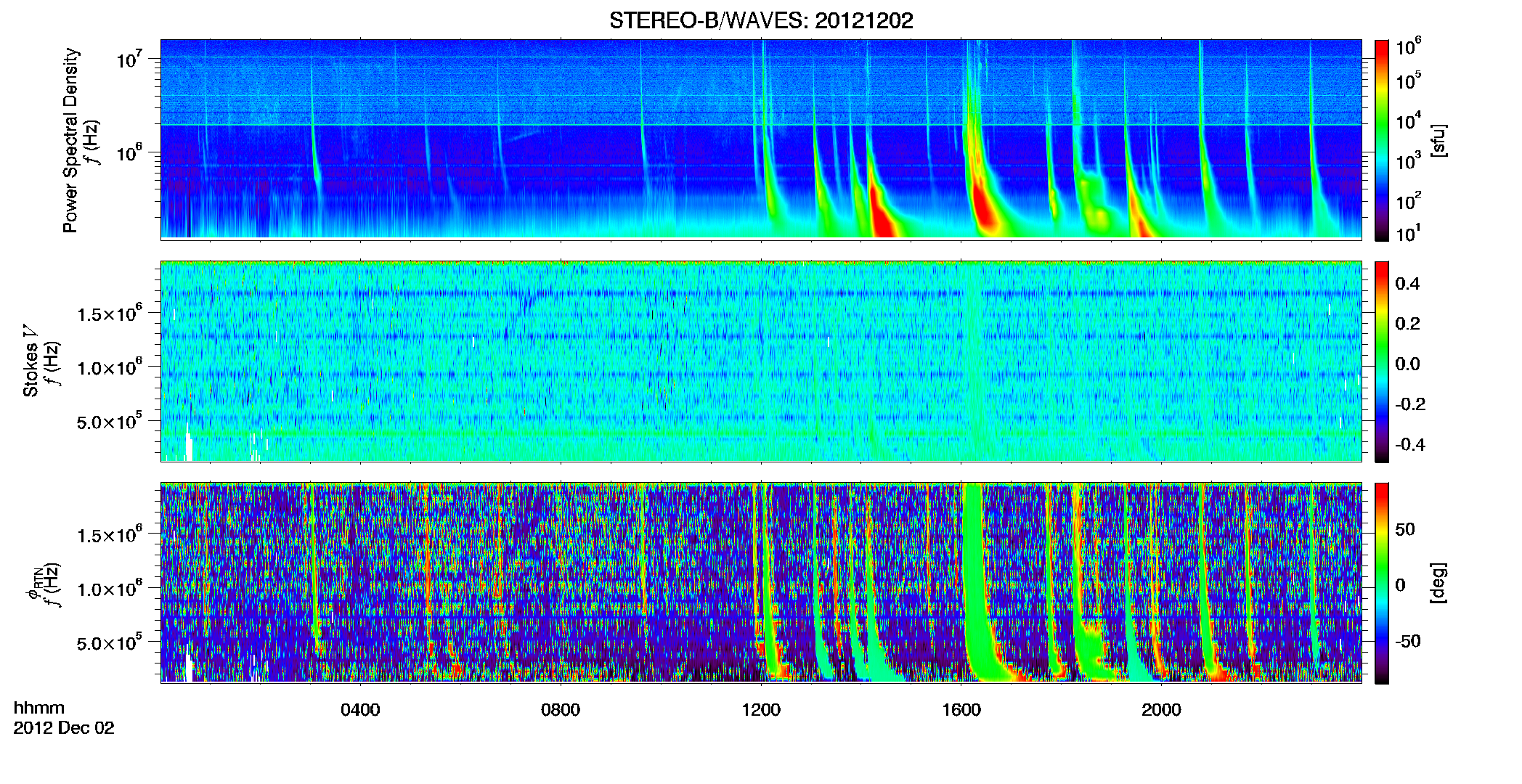Click the 0400 time tick label
This screenshot has height=784, width=1522.
(360, 710)
